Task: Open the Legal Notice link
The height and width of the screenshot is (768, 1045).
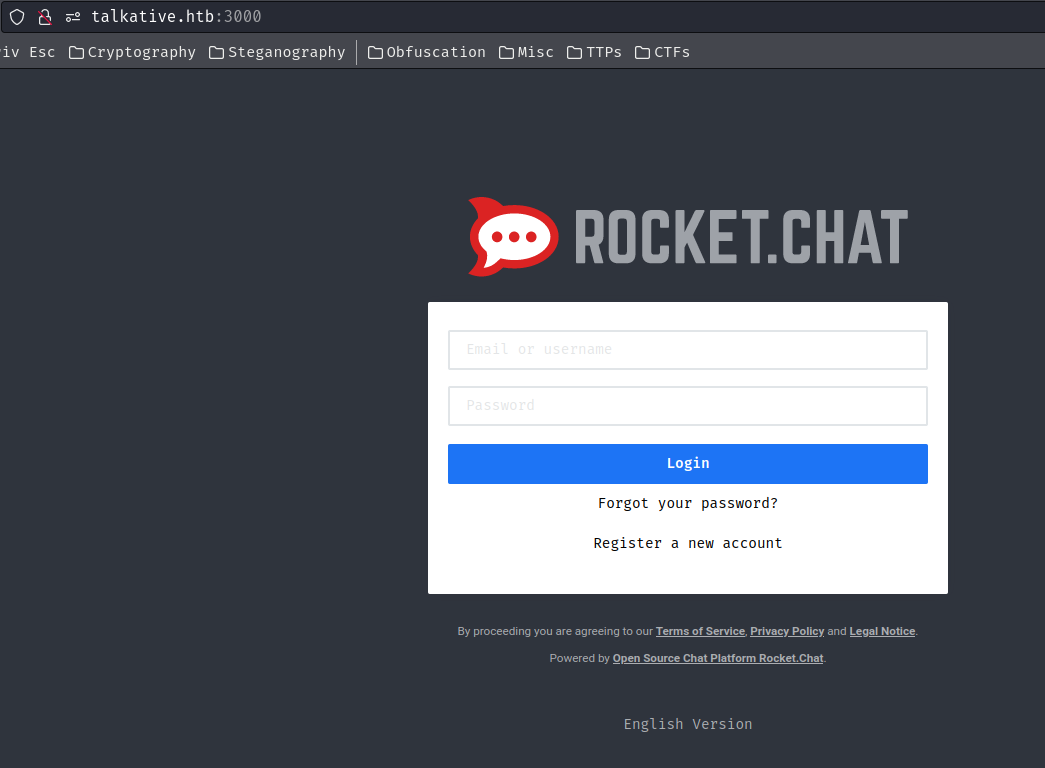Action: [882, 631]
